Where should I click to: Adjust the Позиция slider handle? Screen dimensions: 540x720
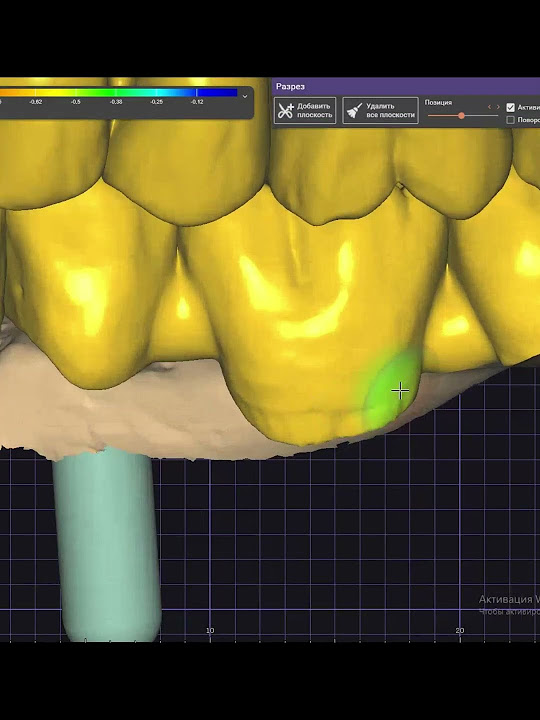(x=461, y=116)
